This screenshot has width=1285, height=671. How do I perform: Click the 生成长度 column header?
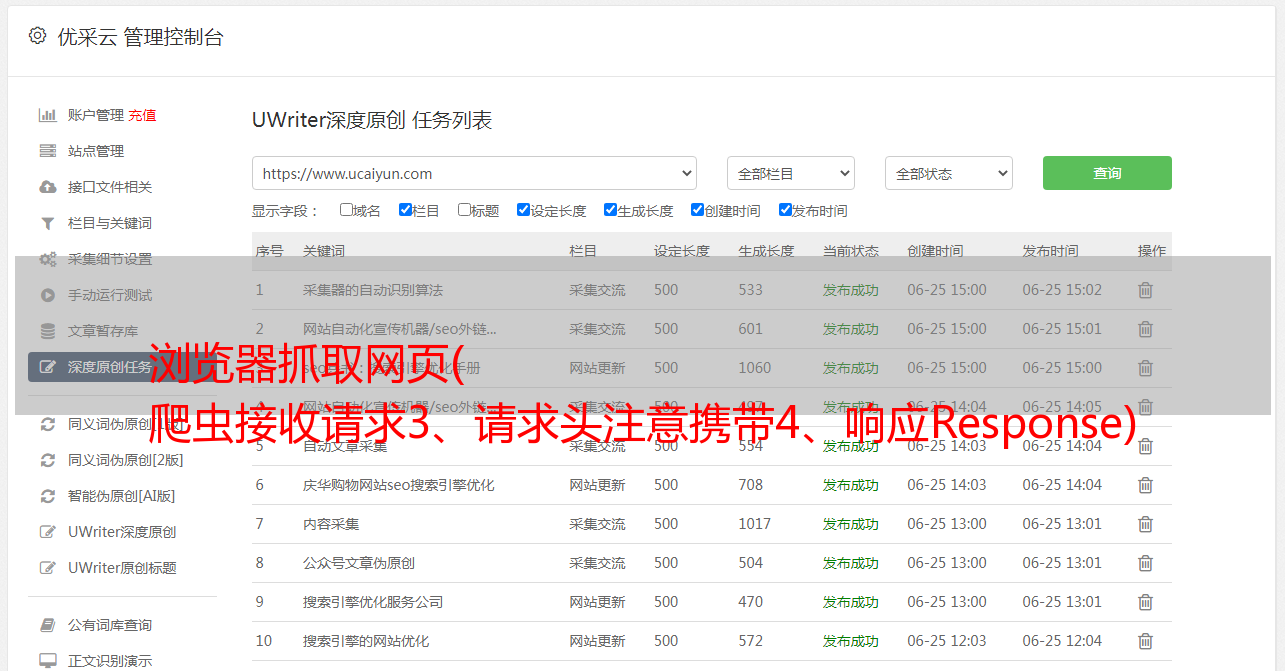pos(766,251)
